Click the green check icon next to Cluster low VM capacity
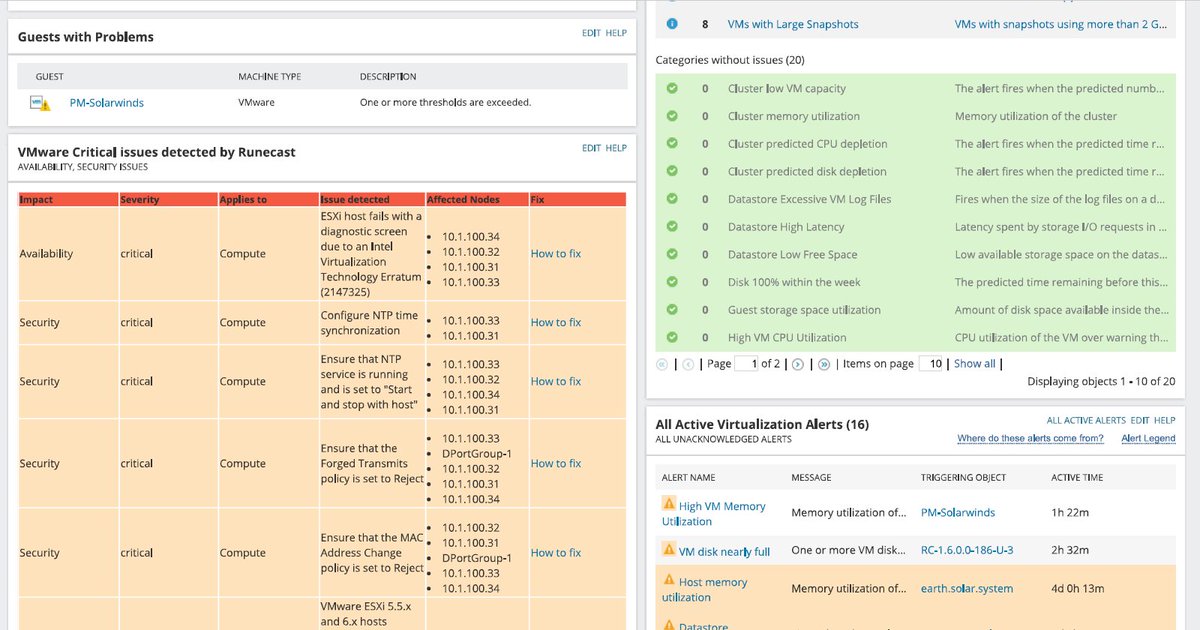The width and height of the screenshot is (1200, 630). 671,88
